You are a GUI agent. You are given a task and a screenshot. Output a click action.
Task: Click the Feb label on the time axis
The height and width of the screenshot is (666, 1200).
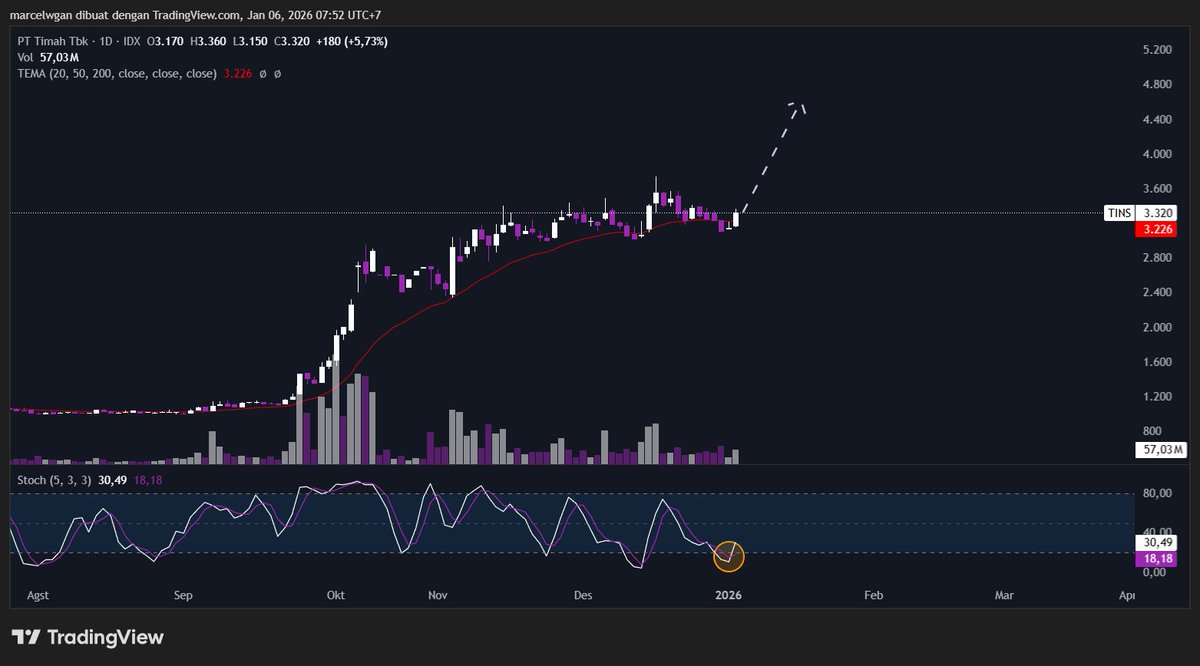873,596
